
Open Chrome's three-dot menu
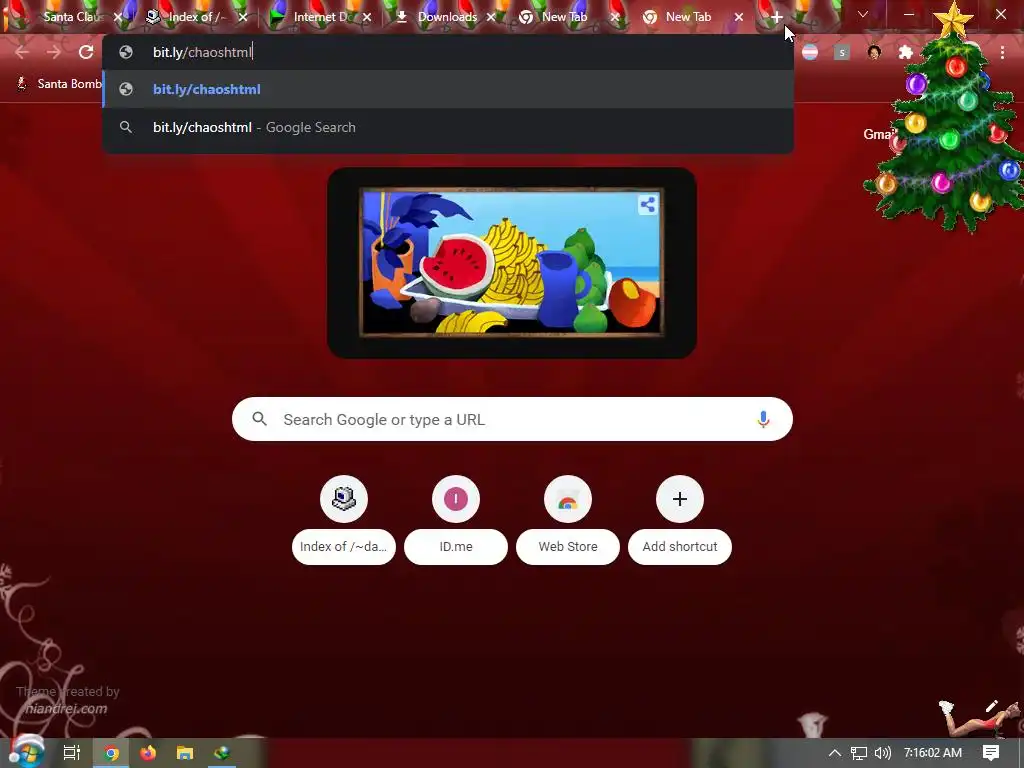(1002, 52)
